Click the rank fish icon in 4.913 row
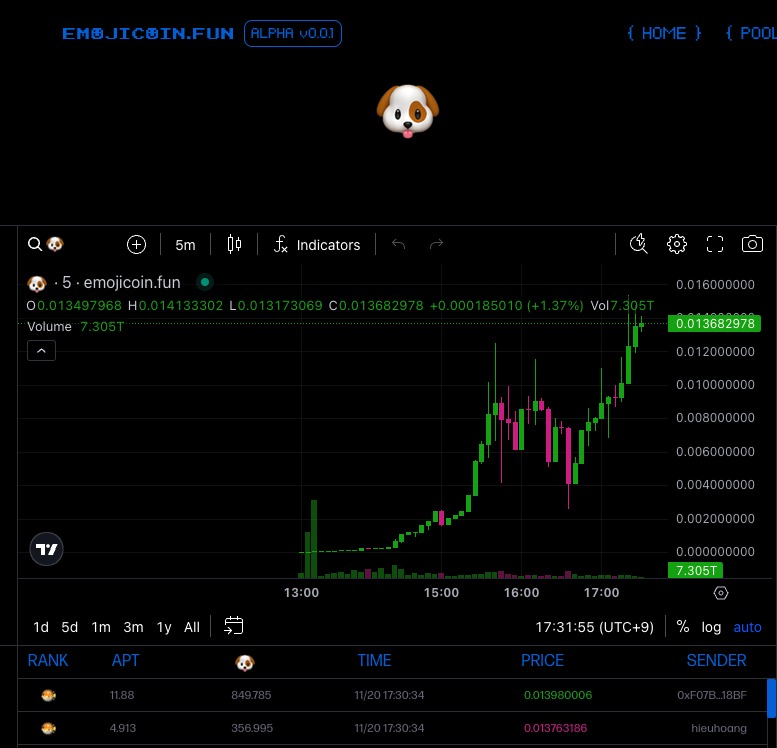The height and width of the screenshot is (748, 777). tap(49, 728)
